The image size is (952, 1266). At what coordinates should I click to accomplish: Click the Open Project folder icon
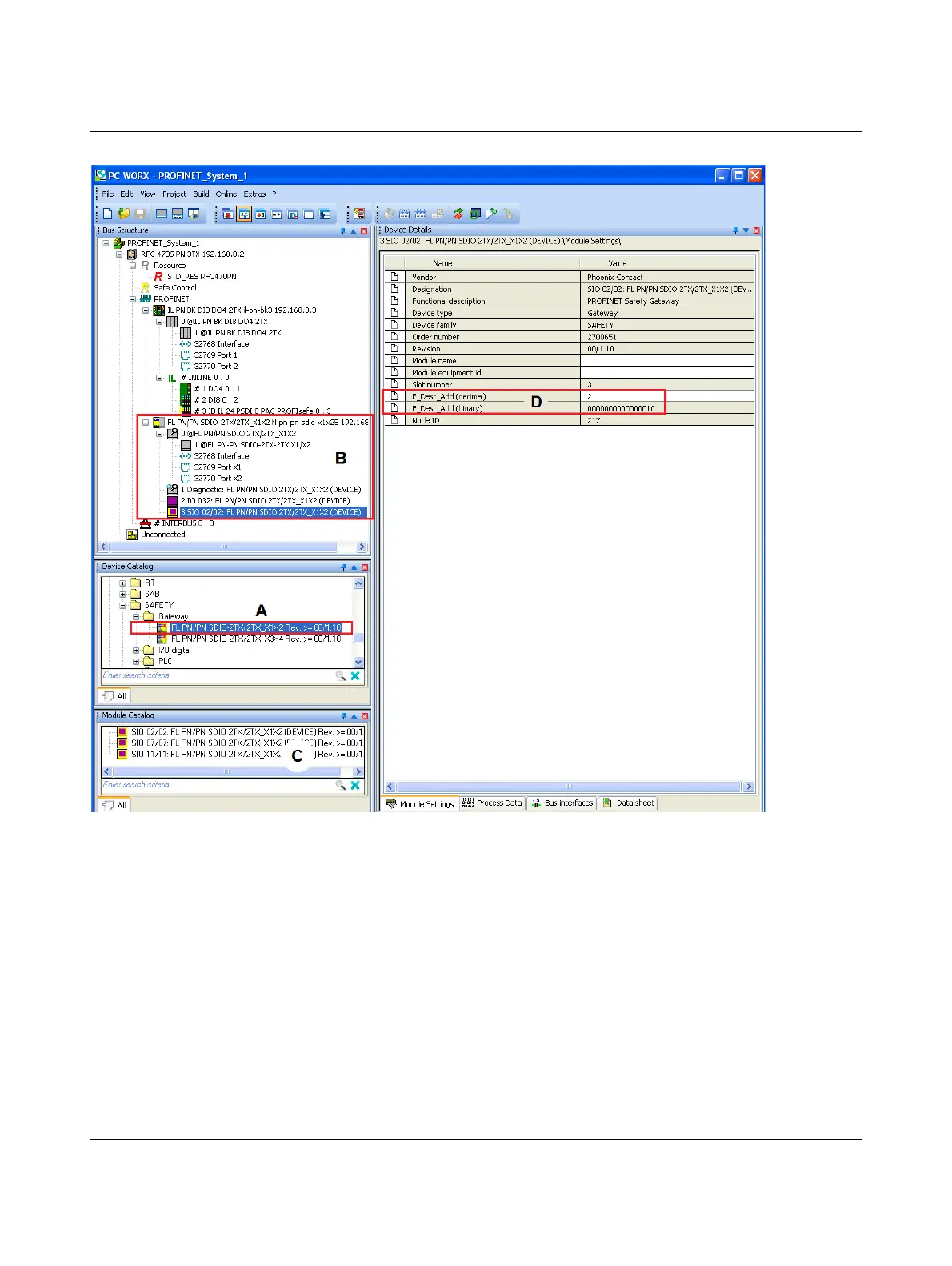click(x=124, y=214)
